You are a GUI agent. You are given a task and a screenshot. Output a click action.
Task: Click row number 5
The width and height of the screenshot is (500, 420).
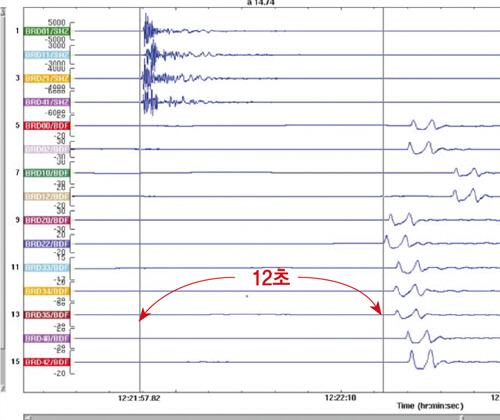tap(17, 125)
